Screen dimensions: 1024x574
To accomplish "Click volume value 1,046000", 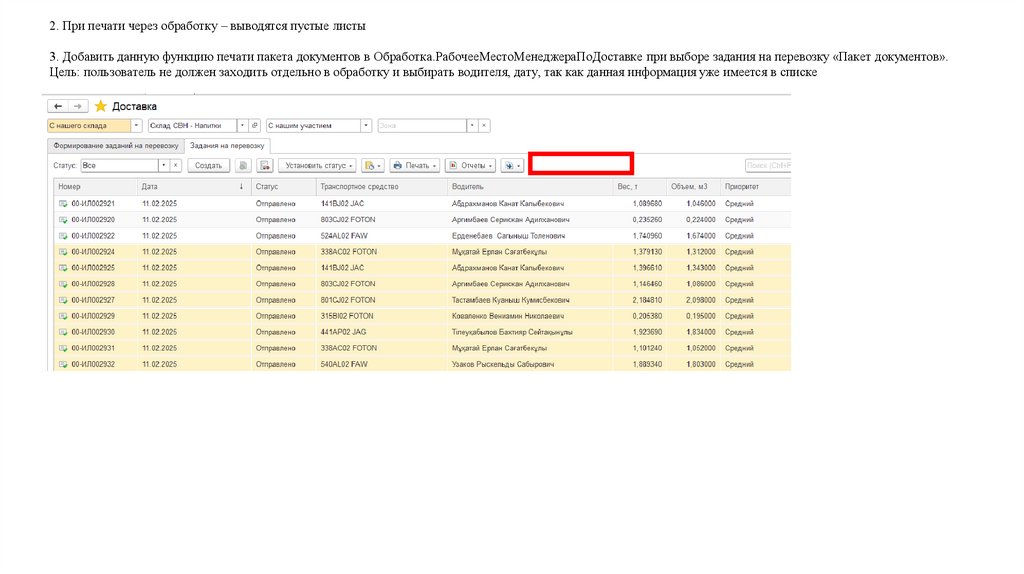I will pyautogui.click(x=700, y=204).
